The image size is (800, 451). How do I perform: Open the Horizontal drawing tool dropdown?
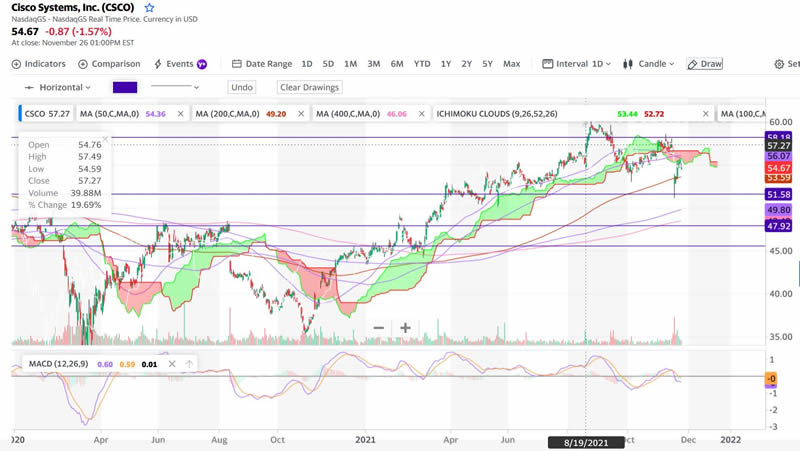60,87
